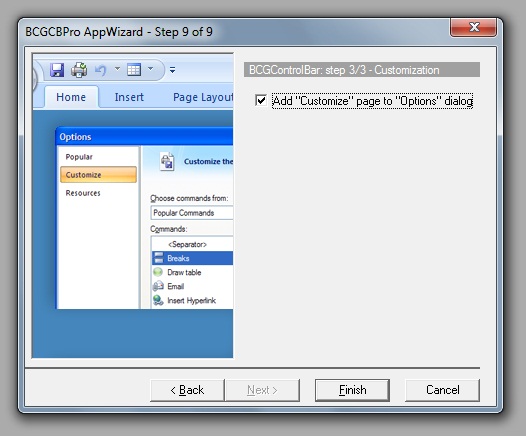Click the BCGControlBar step 3/3 Customization header
This screenshot has width=526, height=436.
(x=362, y=70)
